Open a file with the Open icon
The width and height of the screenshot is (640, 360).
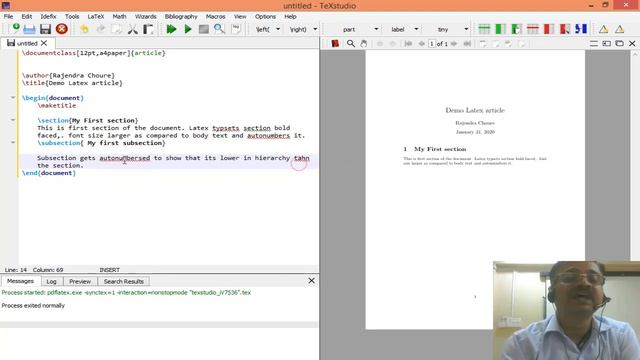tap(29, 29)
